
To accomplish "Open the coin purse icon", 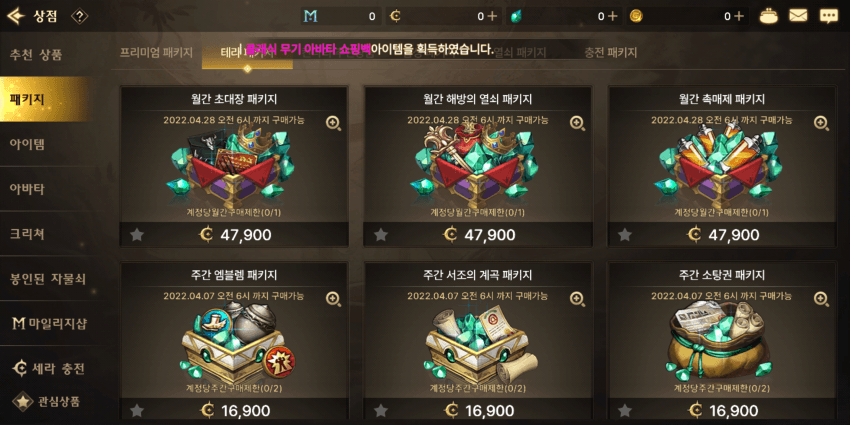I will (768, 16).
